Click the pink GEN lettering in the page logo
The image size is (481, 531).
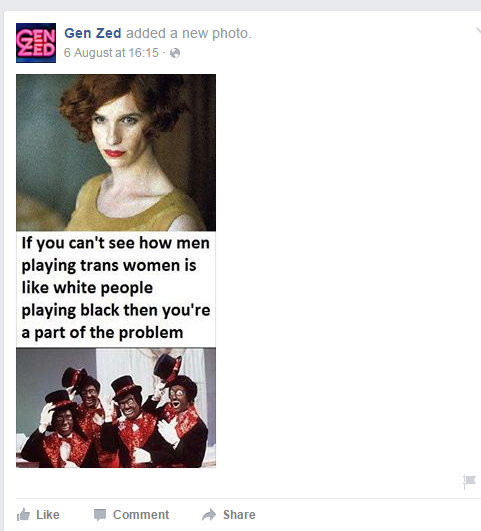(36, 37)
